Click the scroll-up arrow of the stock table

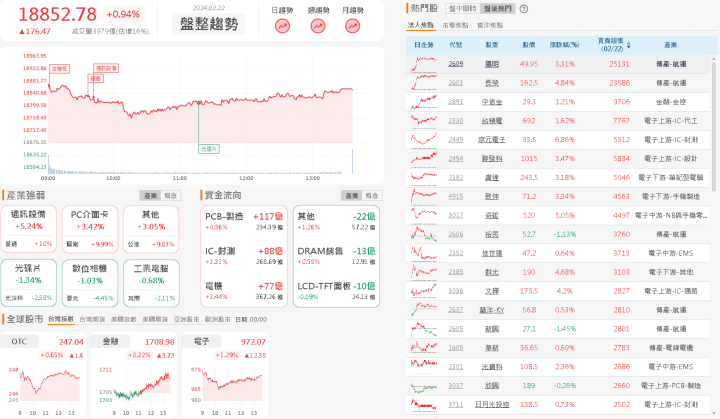[714, 59]
